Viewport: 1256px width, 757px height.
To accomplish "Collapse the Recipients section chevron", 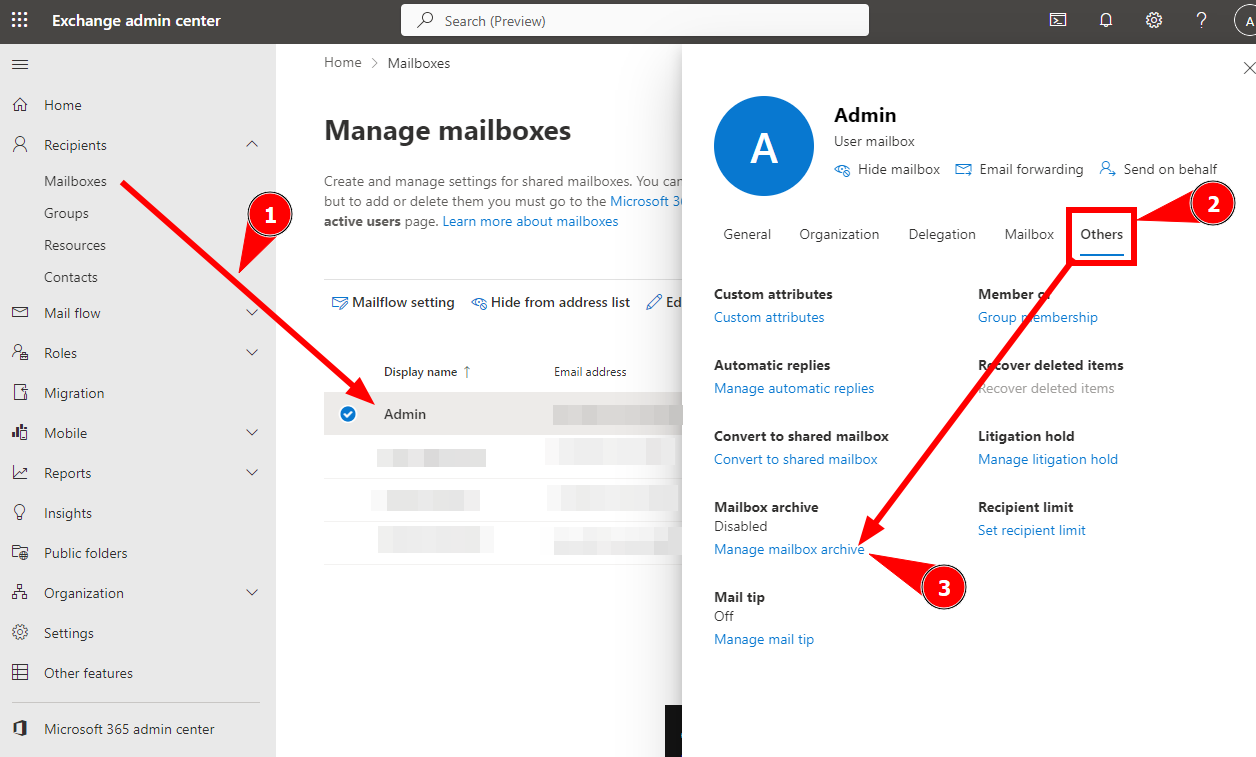I will (252, 145).
